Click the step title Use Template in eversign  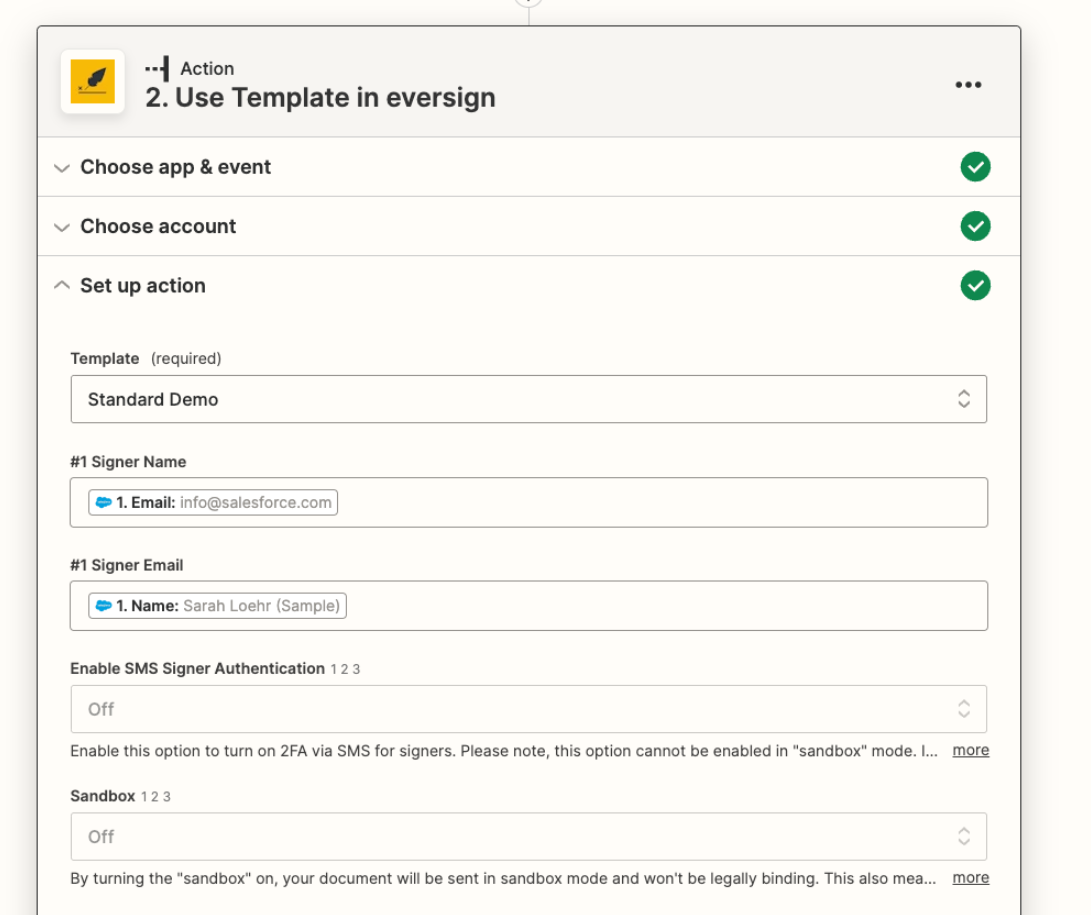coord(320,97)
